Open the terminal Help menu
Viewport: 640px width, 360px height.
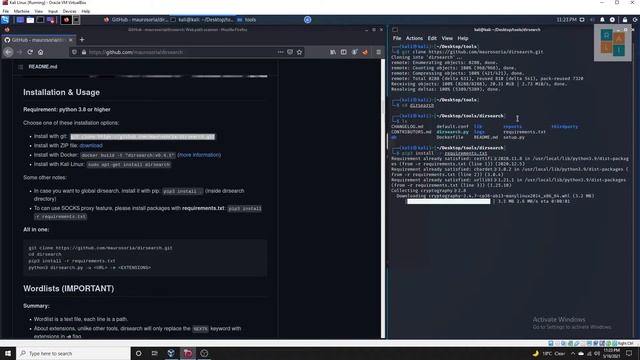462,38
